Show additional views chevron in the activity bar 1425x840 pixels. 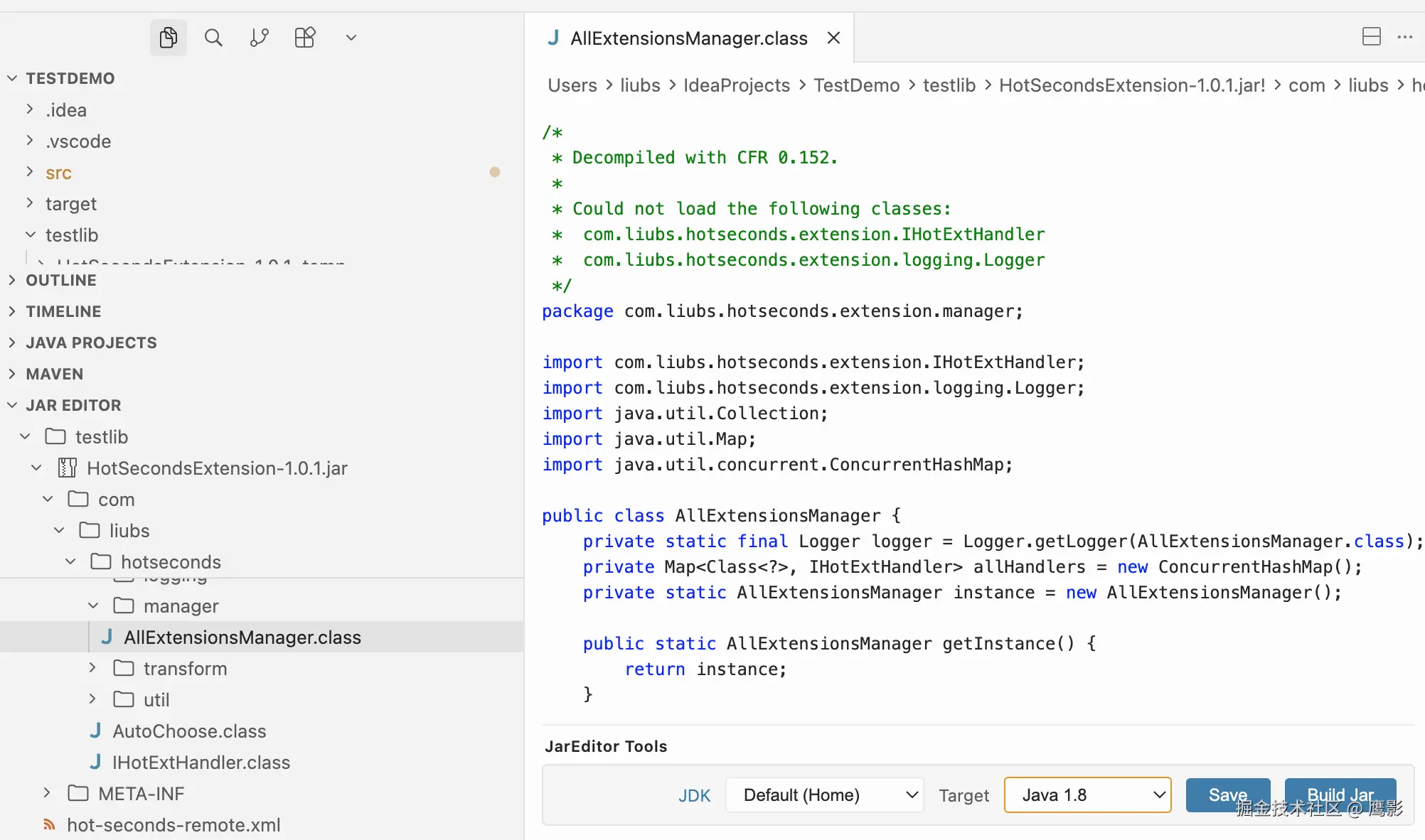(x=351, y=38)
